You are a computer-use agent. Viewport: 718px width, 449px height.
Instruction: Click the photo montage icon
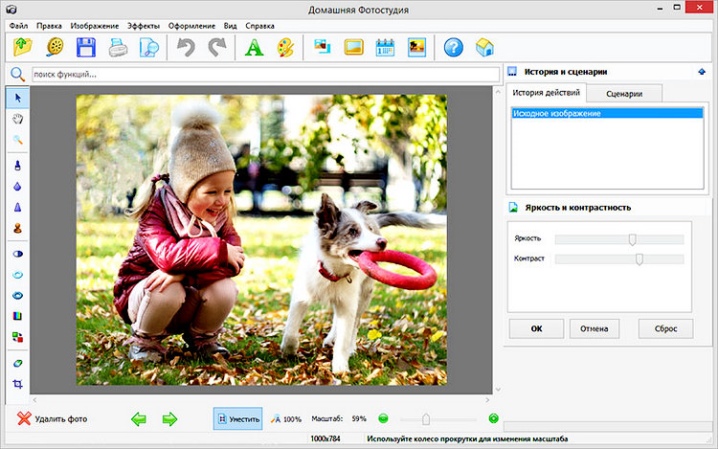[322, 47]
